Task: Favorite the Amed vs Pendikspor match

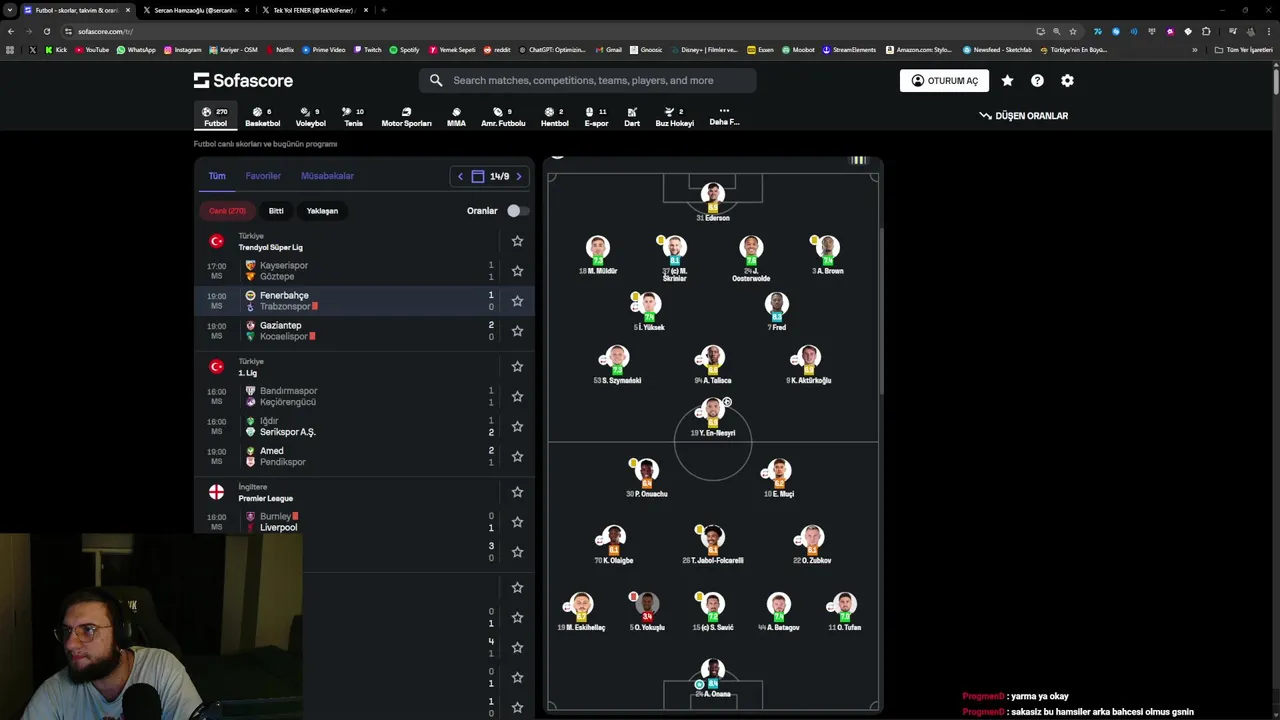Action: pyautogui.click(x=517, y=457)
